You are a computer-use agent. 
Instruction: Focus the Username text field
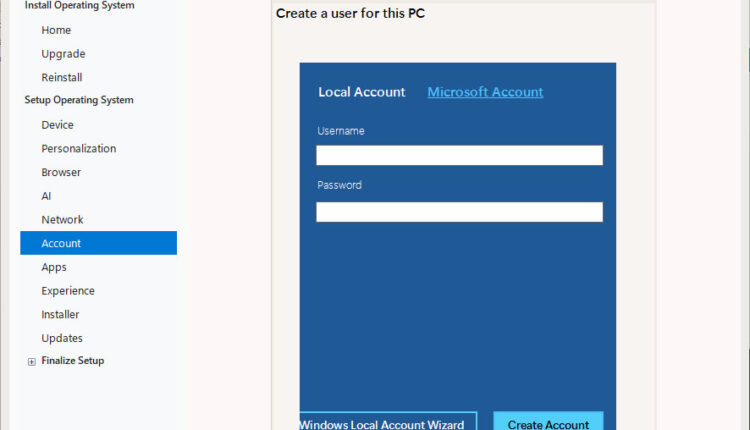click(x=459, y=155)
